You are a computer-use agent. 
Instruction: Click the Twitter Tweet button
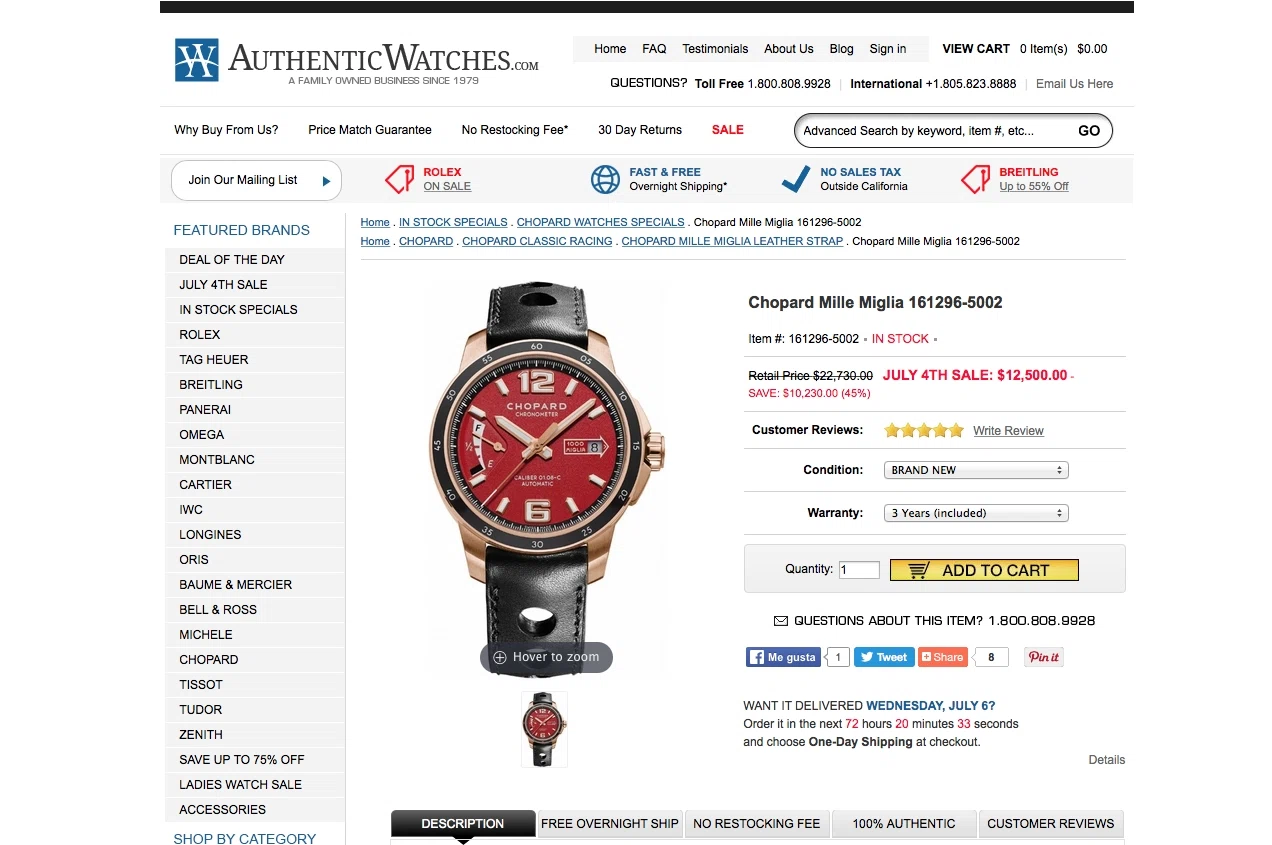coord(884,657)
